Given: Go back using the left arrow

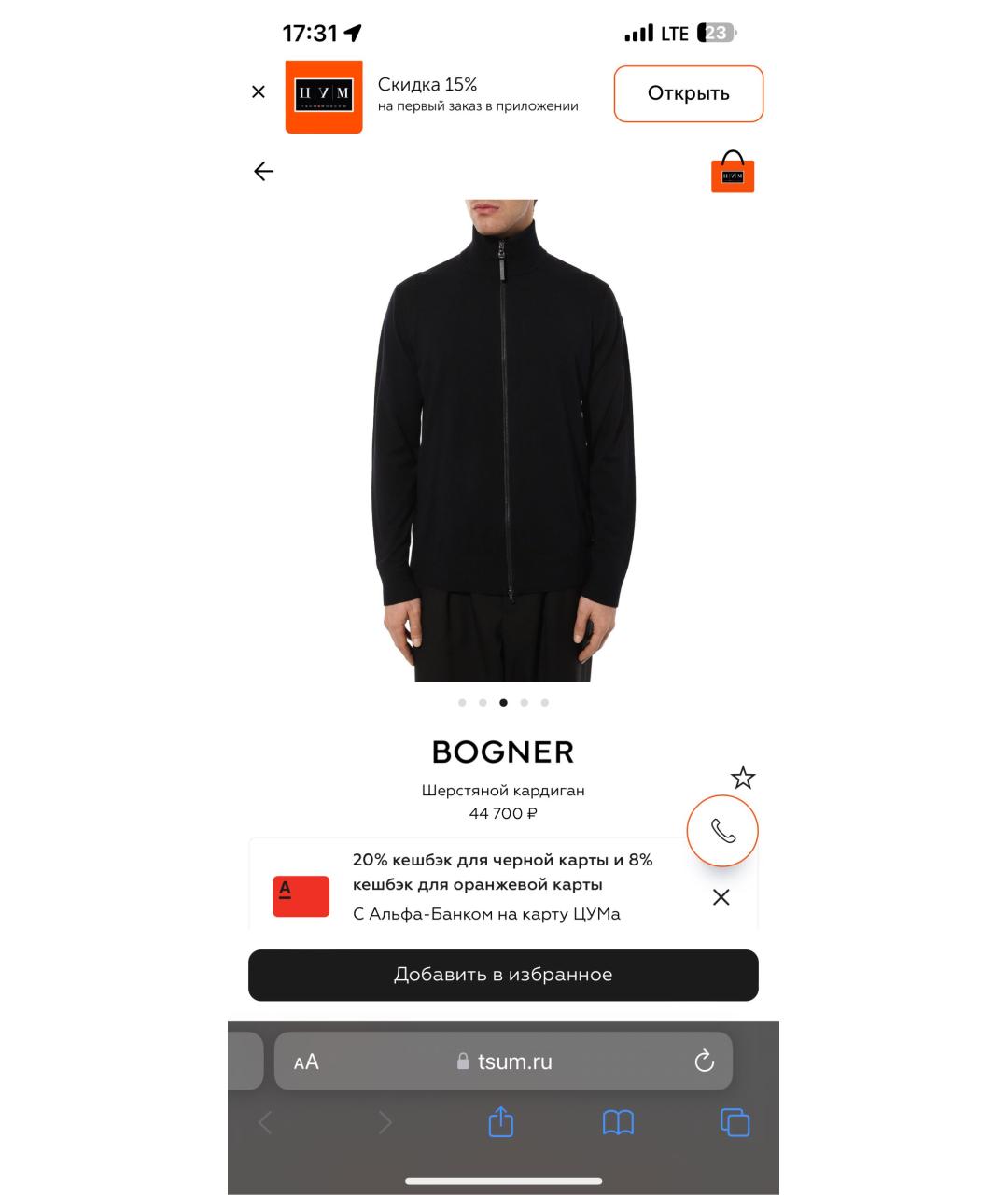Looking at the screenshot, I should click(264, 171).
